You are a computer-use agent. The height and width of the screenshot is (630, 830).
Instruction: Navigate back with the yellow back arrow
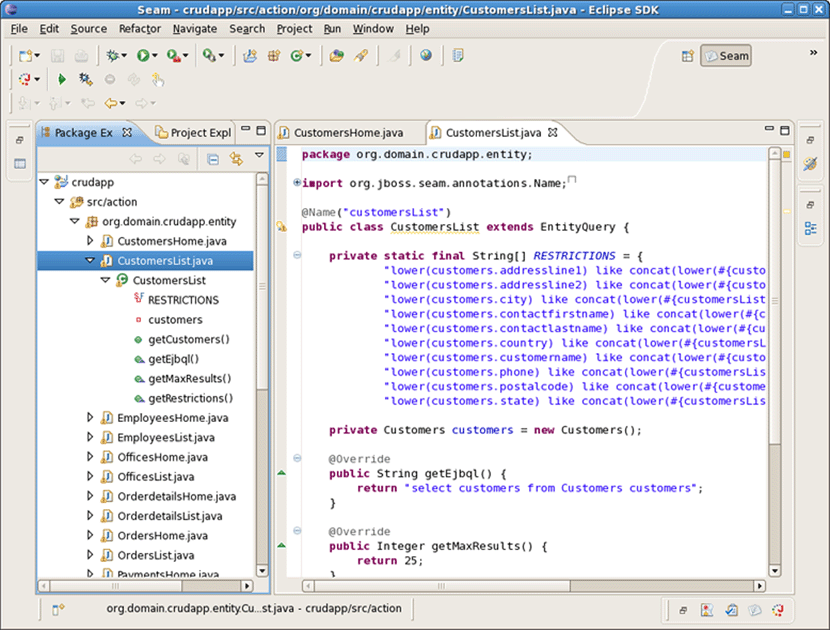[x=113, y=101]
